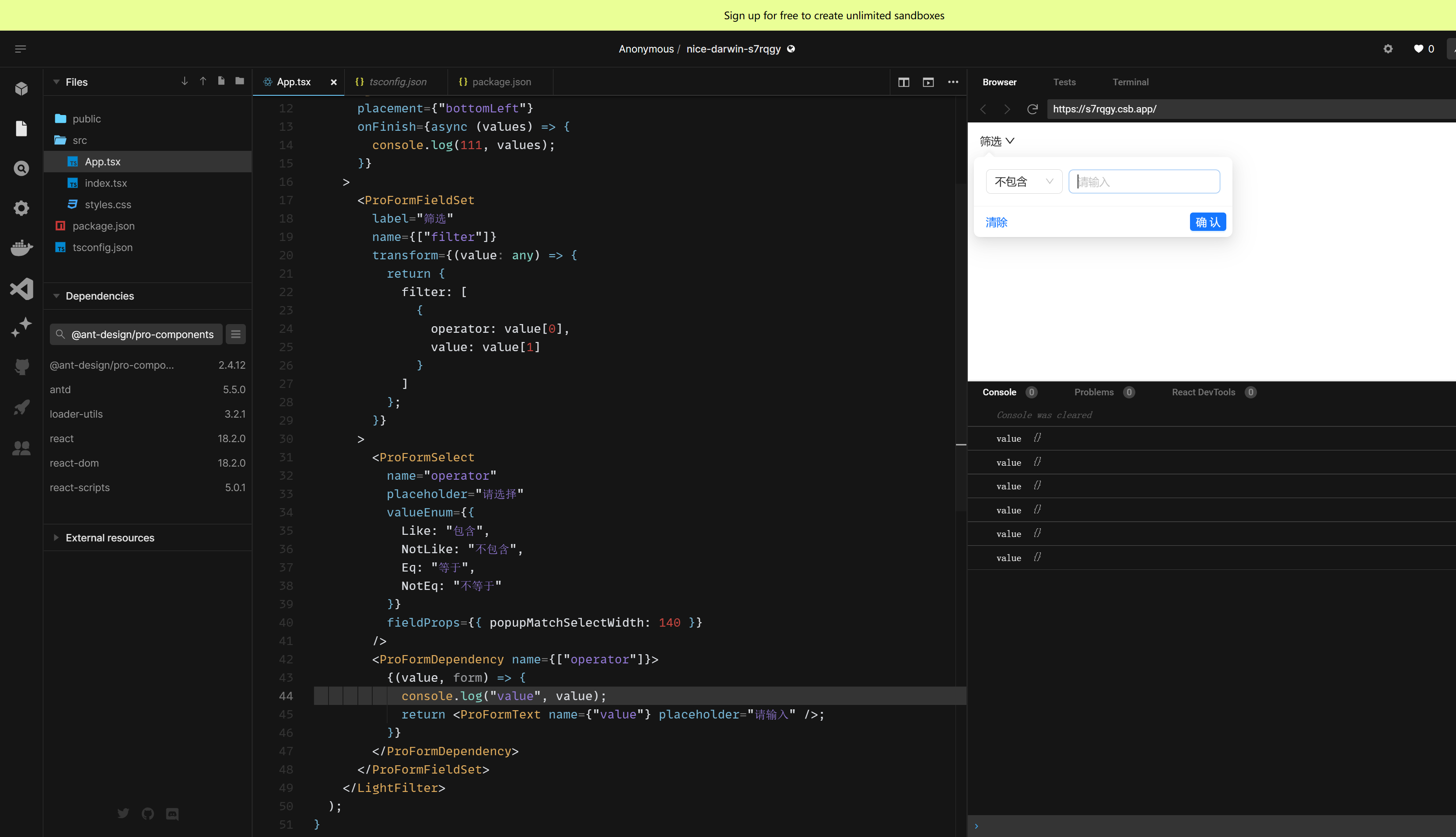Click the 确认 confirm button
Screen dimensions: 1456x837
tap(1207, 222)
